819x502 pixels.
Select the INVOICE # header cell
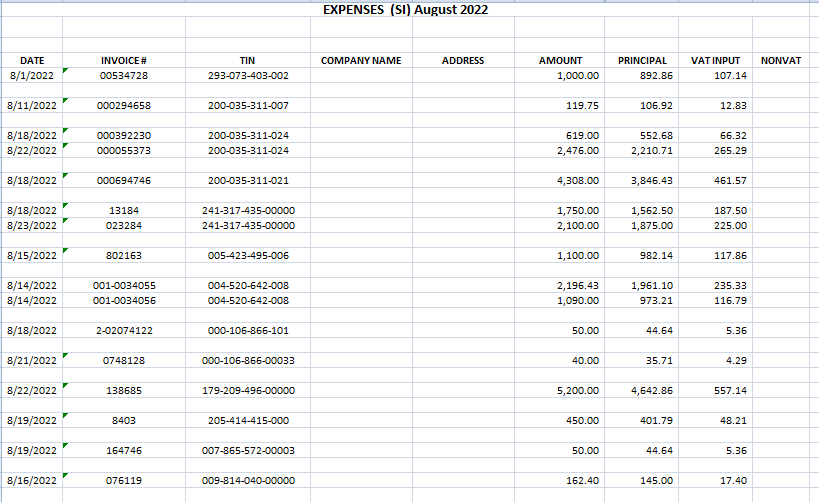(x=124, y=60)
